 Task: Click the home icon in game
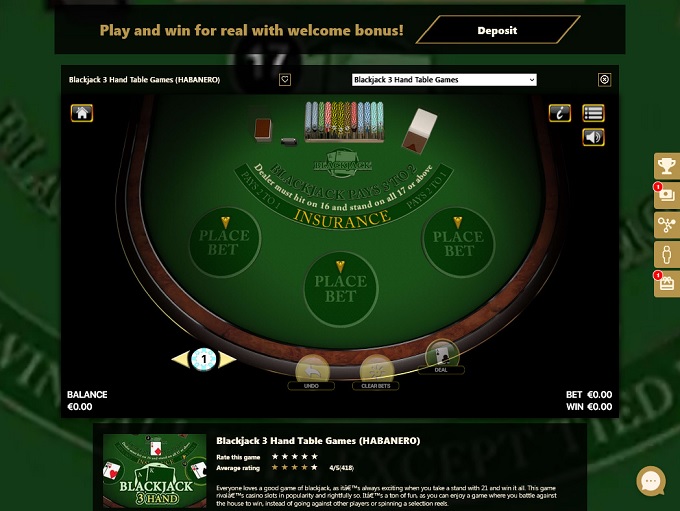[82, 113]
